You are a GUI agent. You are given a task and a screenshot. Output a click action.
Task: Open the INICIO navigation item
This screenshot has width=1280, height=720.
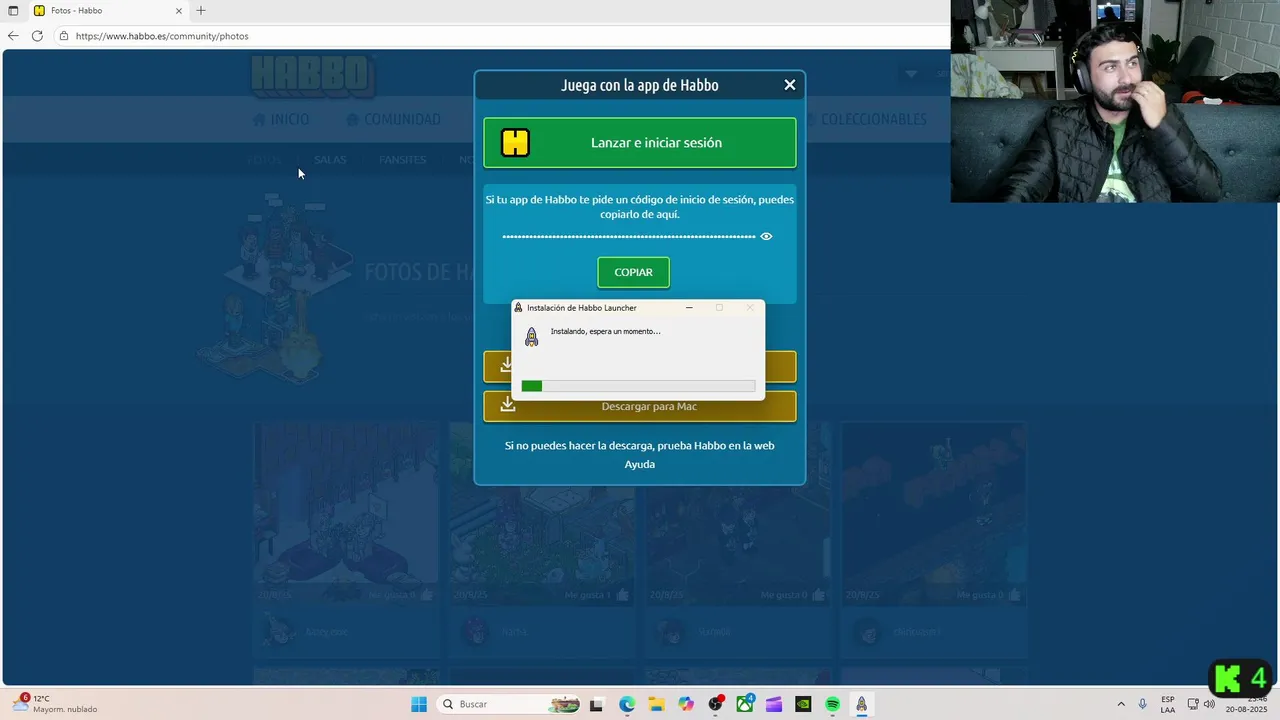point(281,119)
